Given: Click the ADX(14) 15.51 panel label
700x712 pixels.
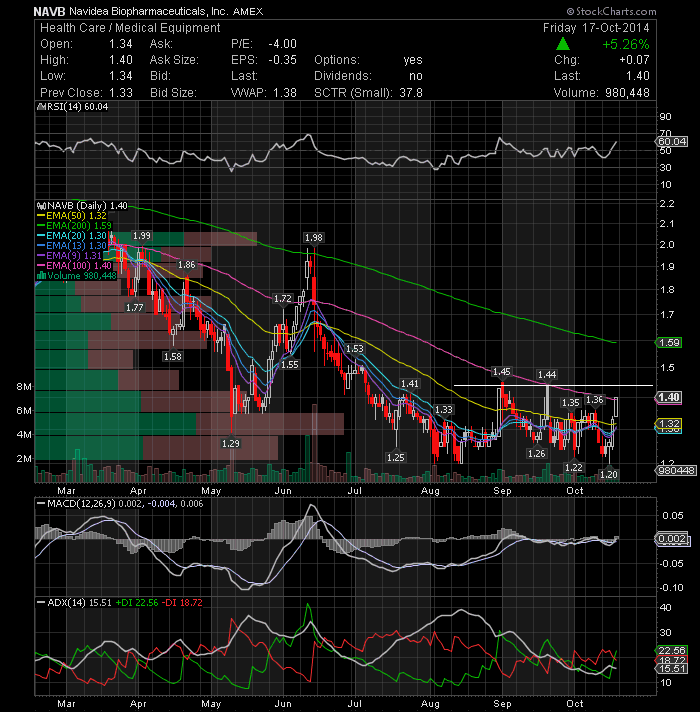Looking at the screenshot, I should point(74,603).
